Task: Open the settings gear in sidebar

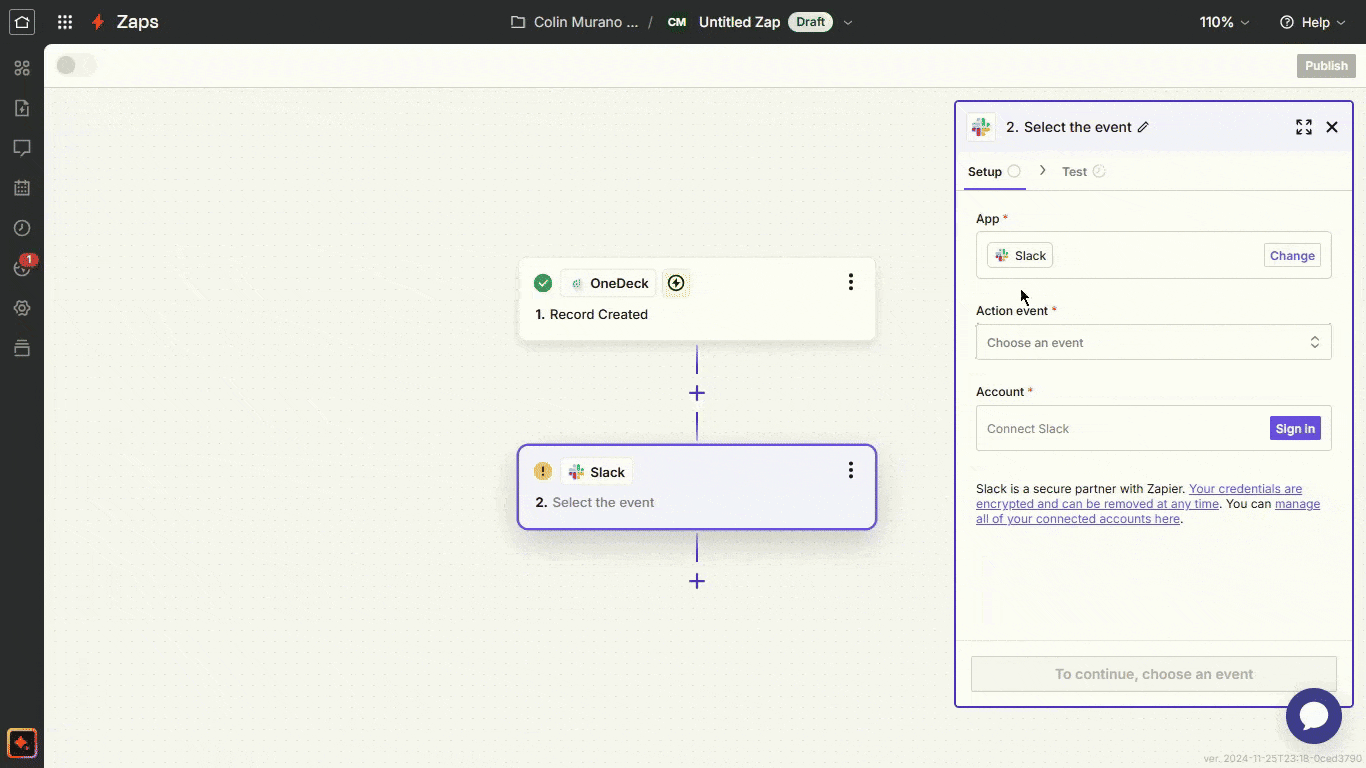Action: coord(22,308)
